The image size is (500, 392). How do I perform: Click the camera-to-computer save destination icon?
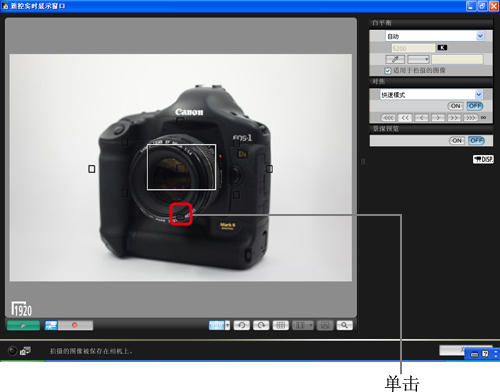[25, 351]
